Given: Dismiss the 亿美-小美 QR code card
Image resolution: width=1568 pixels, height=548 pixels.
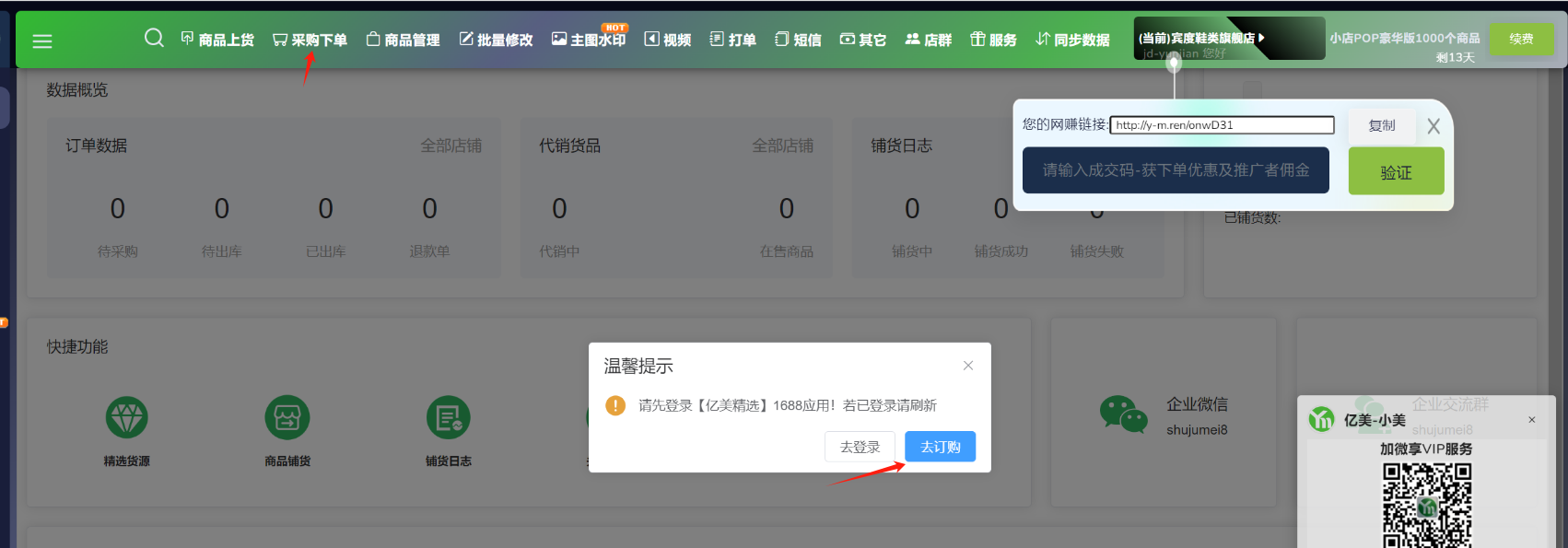Looking at the screenshot, I should click(1531, 420).
